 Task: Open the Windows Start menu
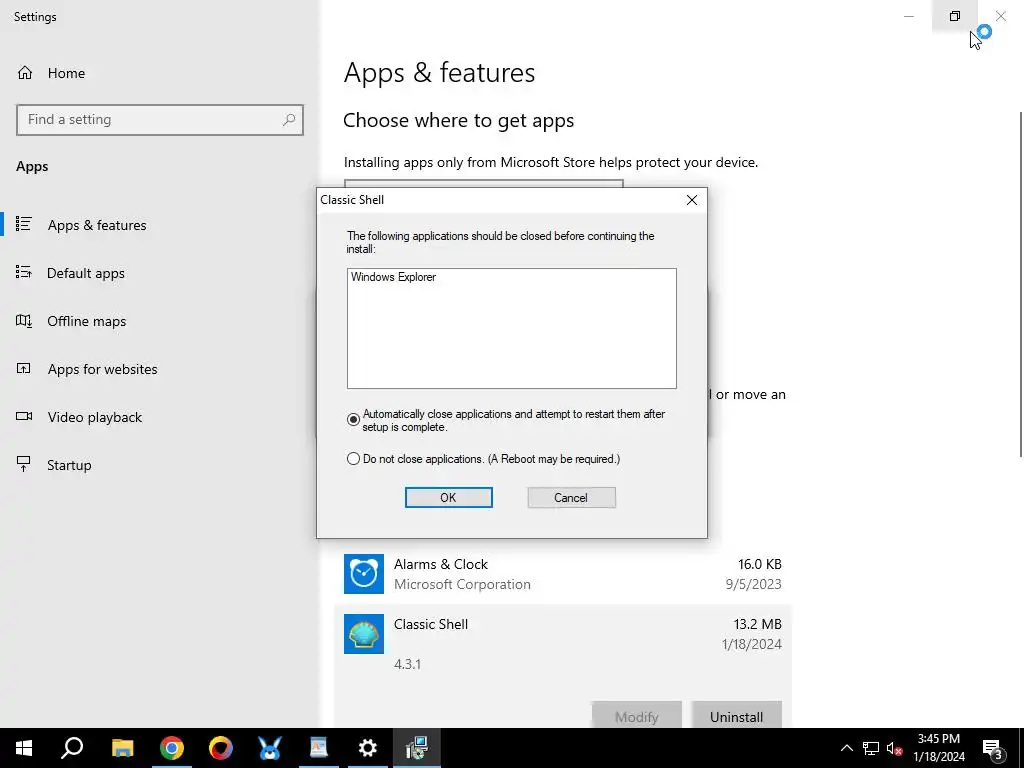click(x=24, y=748)
